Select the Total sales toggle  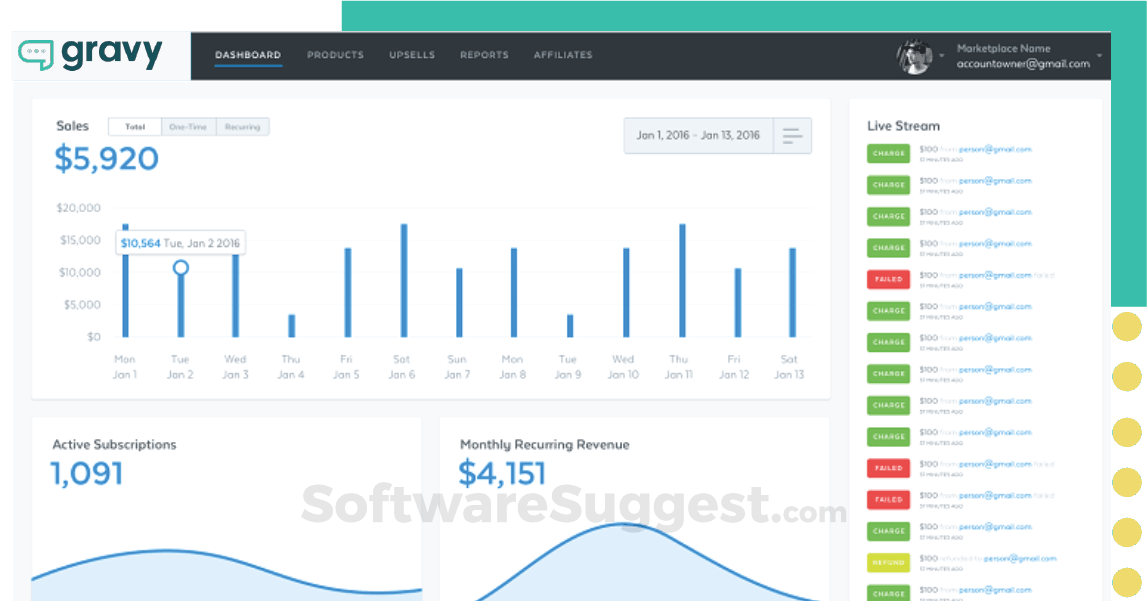point(134,127)
